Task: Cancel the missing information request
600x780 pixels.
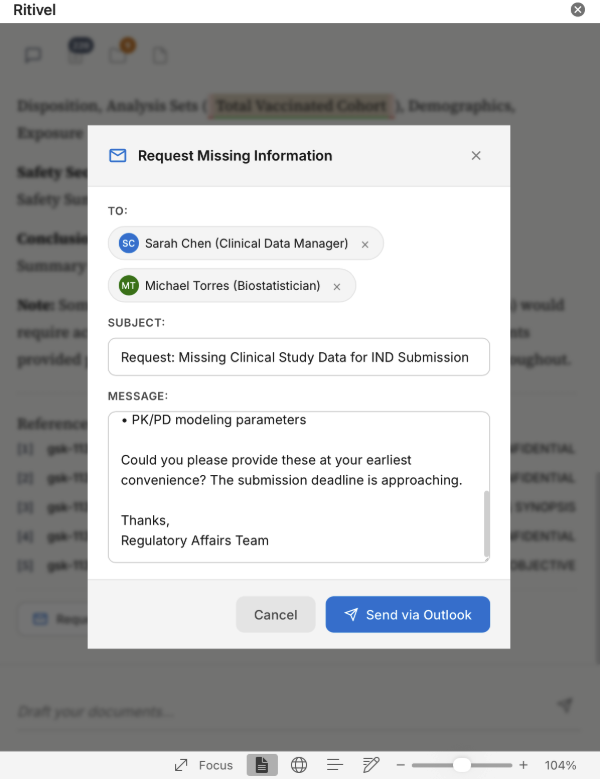Action: point(276,615)
